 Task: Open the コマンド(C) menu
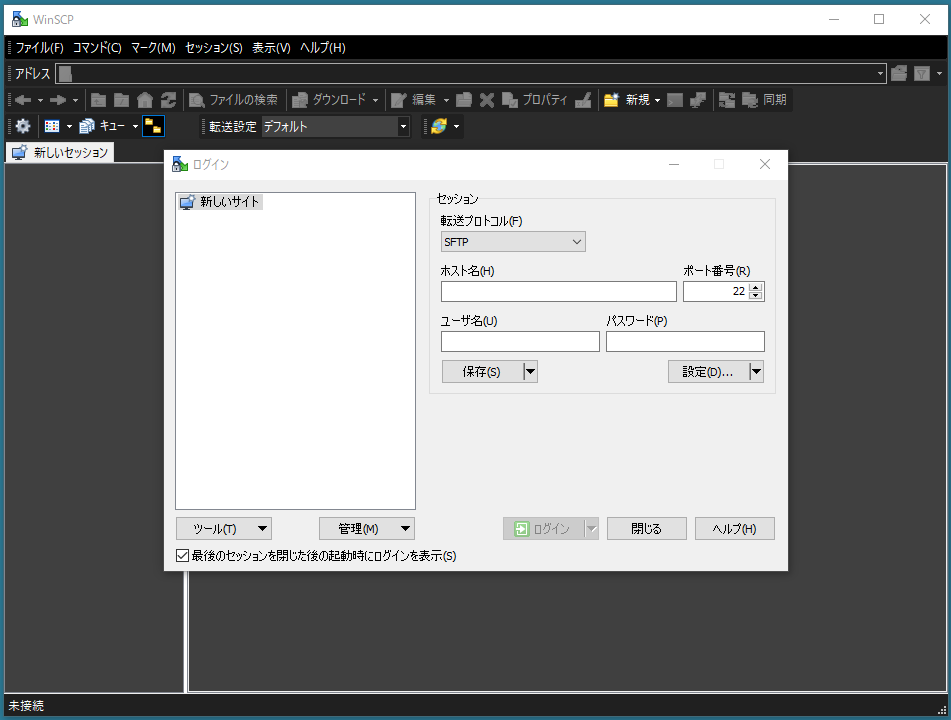click(x=97, y=48)
